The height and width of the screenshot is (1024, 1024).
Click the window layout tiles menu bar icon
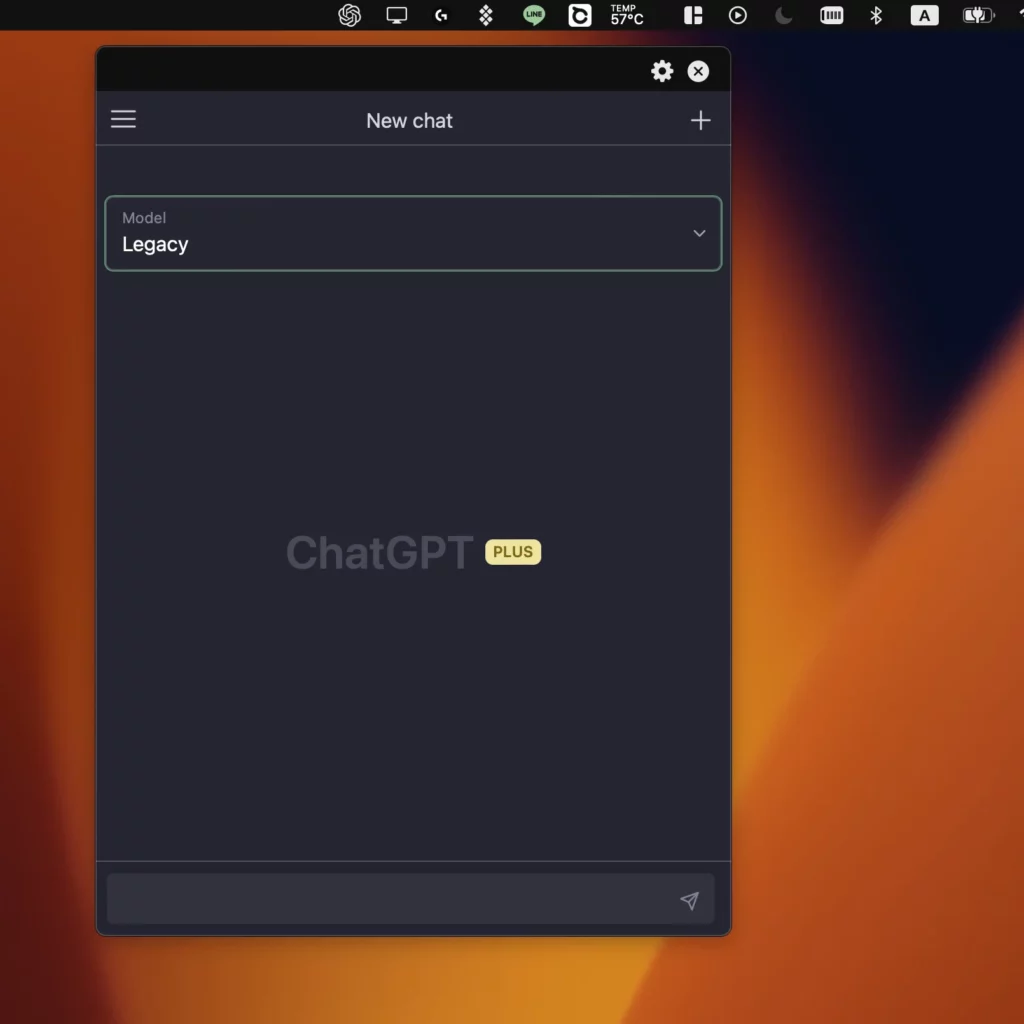(x=693, y=15)
